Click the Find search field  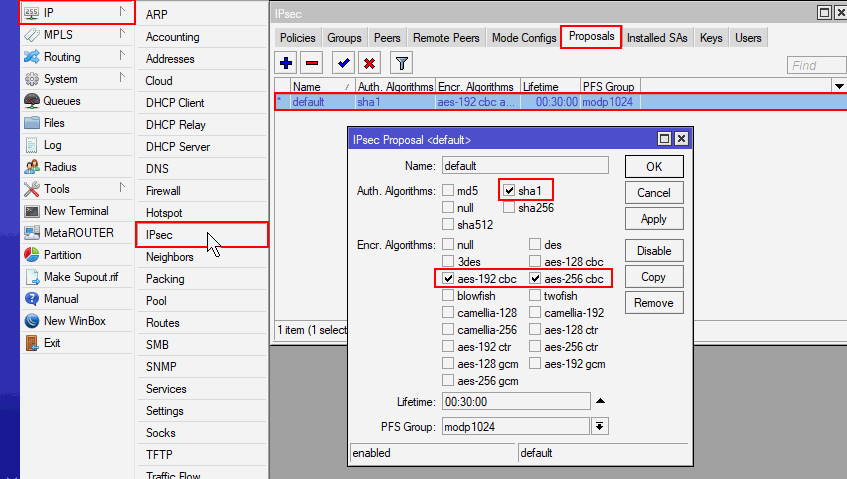[x=815, y=65]
